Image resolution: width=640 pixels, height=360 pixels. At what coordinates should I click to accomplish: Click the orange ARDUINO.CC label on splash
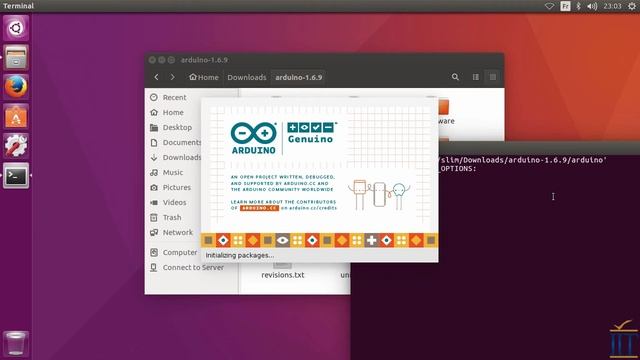coord(260,208)
